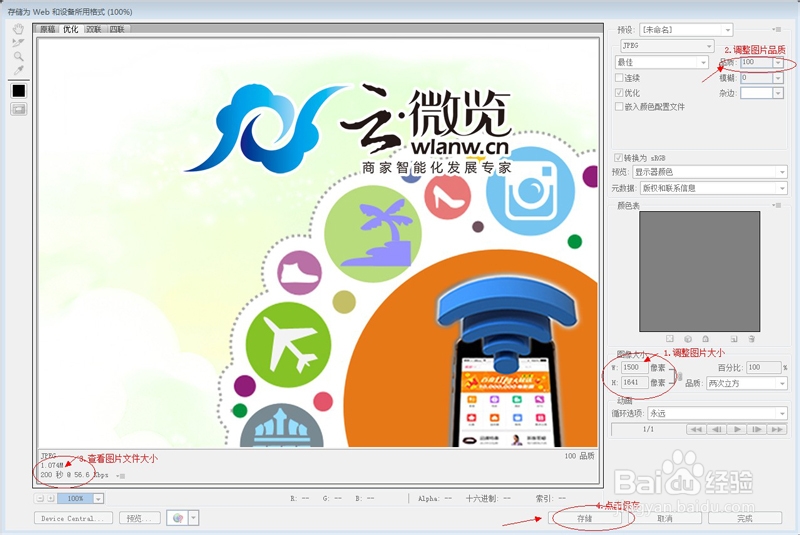Toggle the 转换为 sRGB checkbox
Viewport: 800px width, 535px height.
click(x=618, y=158)
